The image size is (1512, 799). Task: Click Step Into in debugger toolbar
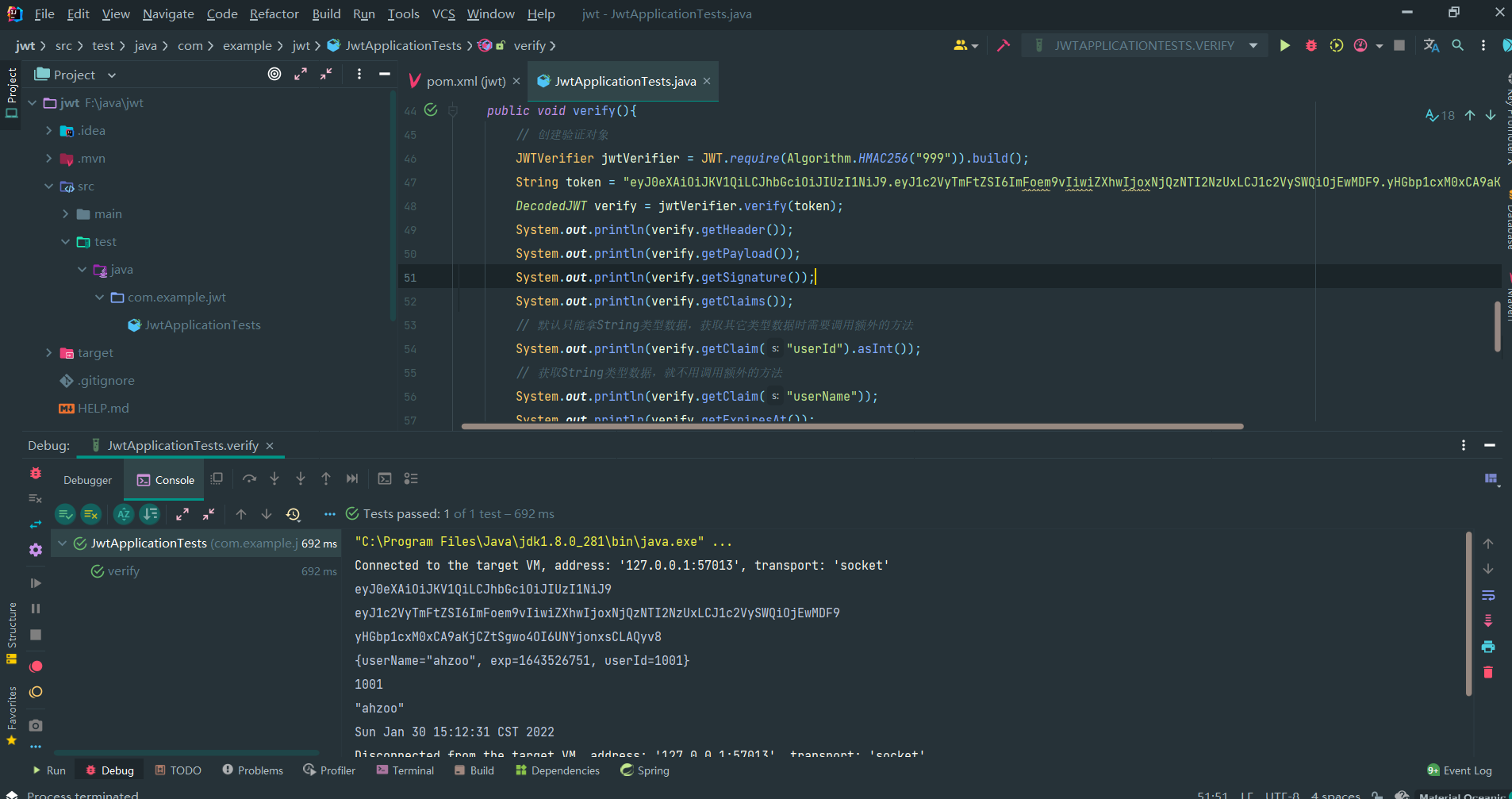tap(274, 478)
